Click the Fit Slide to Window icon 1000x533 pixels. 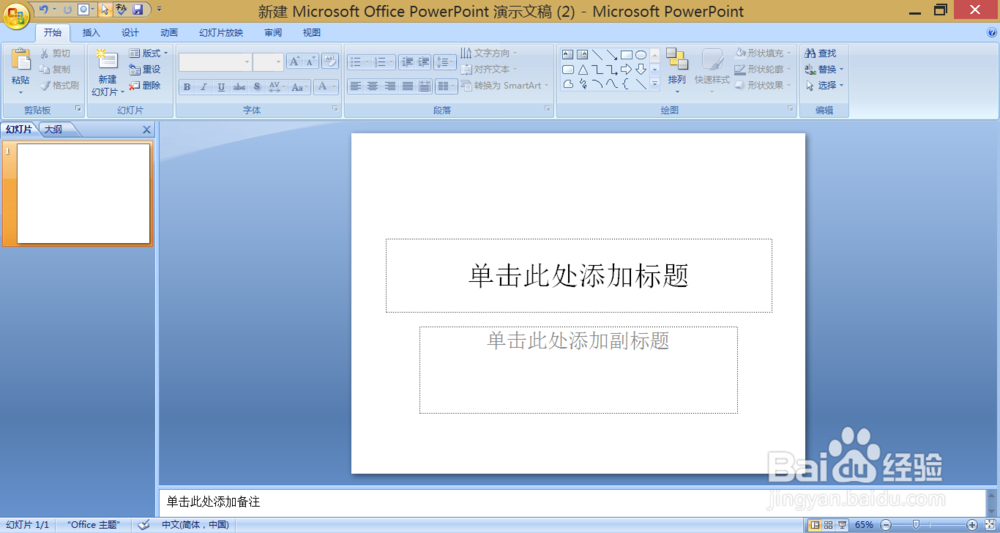990,525
